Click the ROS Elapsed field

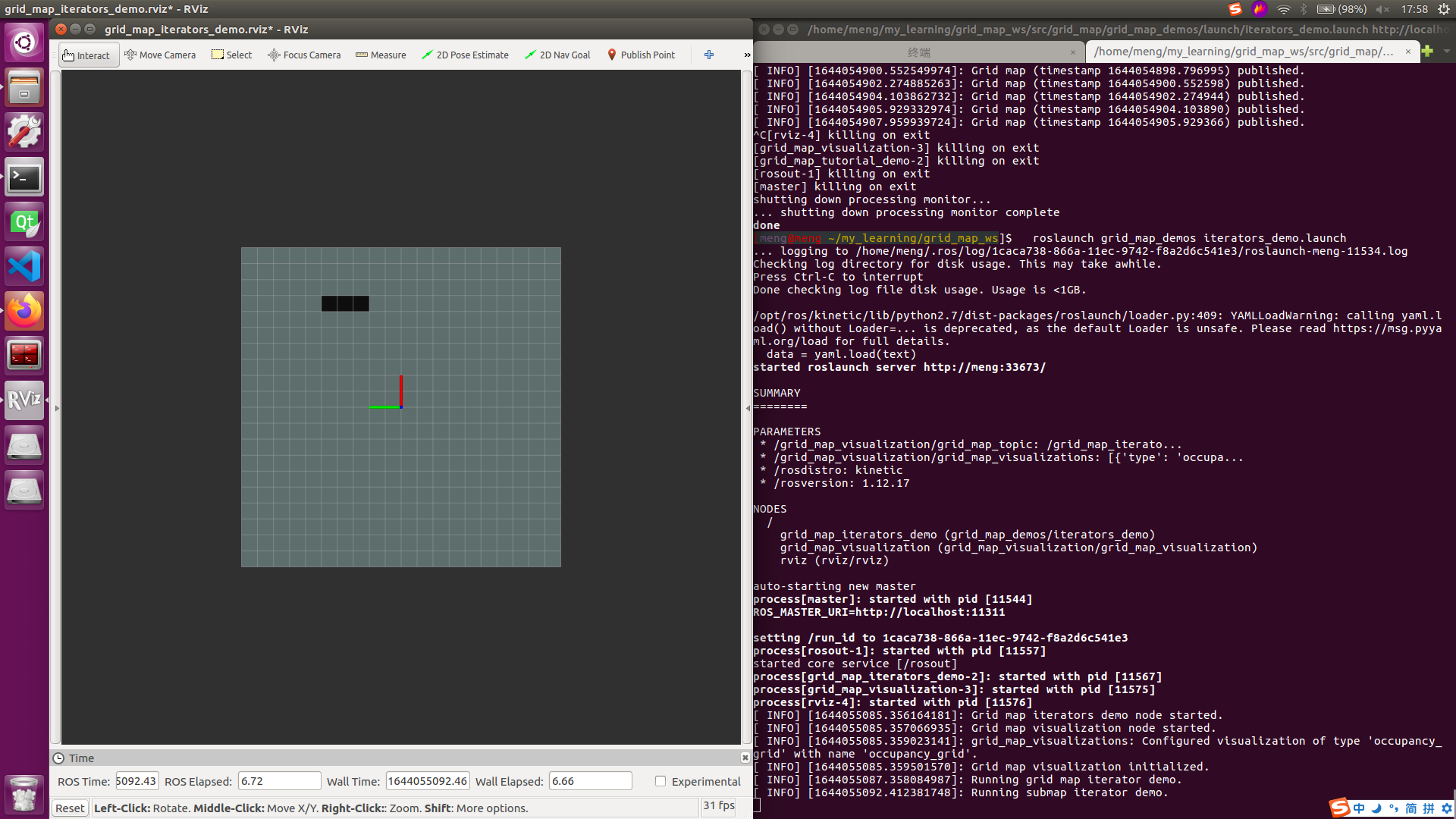pos(280,781)
